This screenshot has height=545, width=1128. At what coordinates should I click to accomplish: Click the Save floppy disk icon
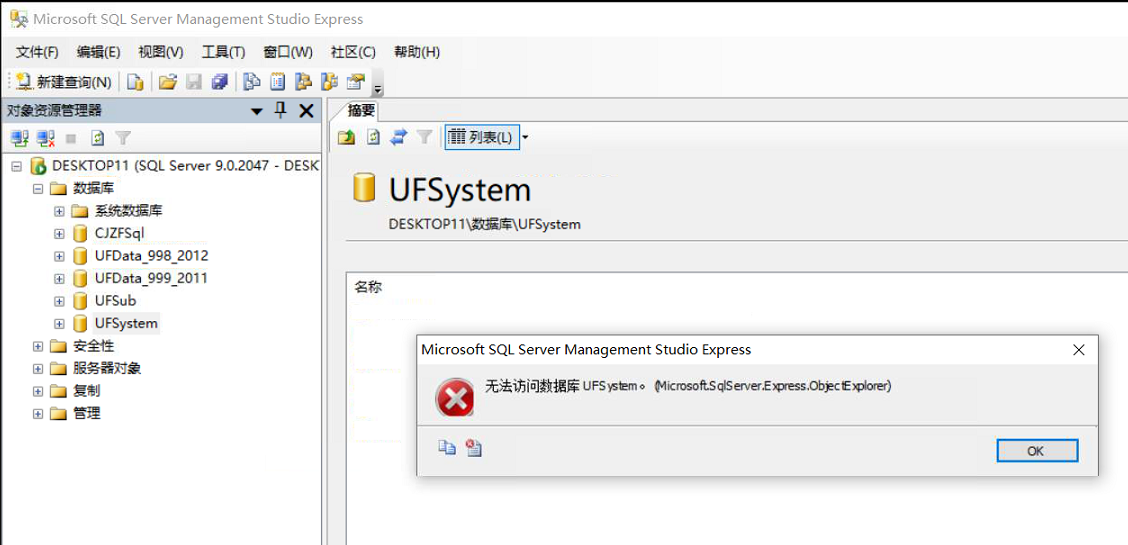pos(194,82)
